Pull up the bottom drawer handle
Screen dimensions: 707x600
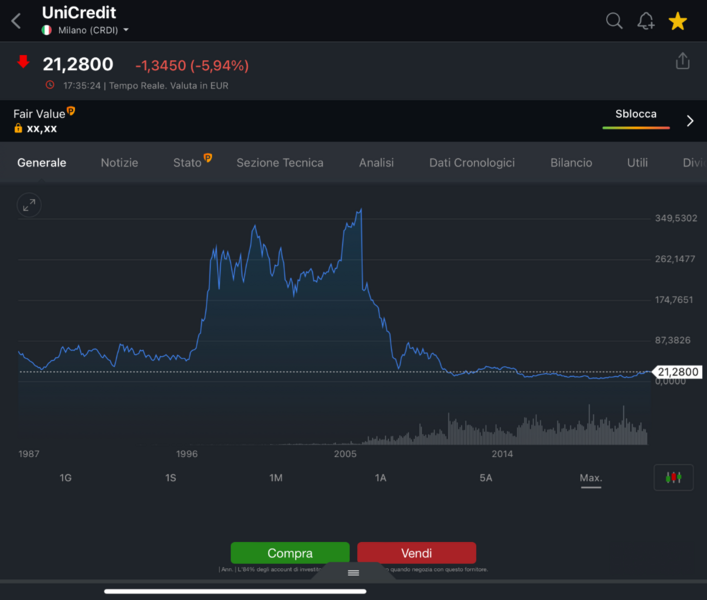point(353,573)
